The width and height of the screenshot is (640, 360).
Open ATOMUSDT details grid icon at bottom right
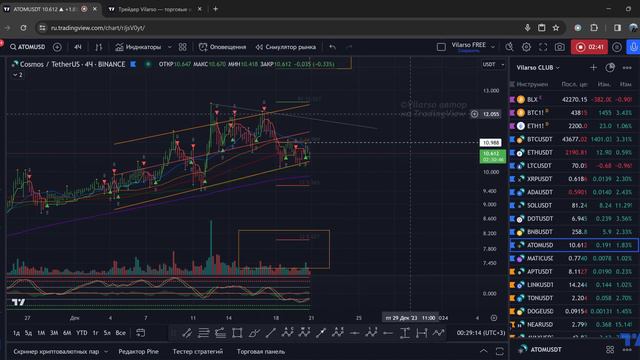click(x=610, y=349)
